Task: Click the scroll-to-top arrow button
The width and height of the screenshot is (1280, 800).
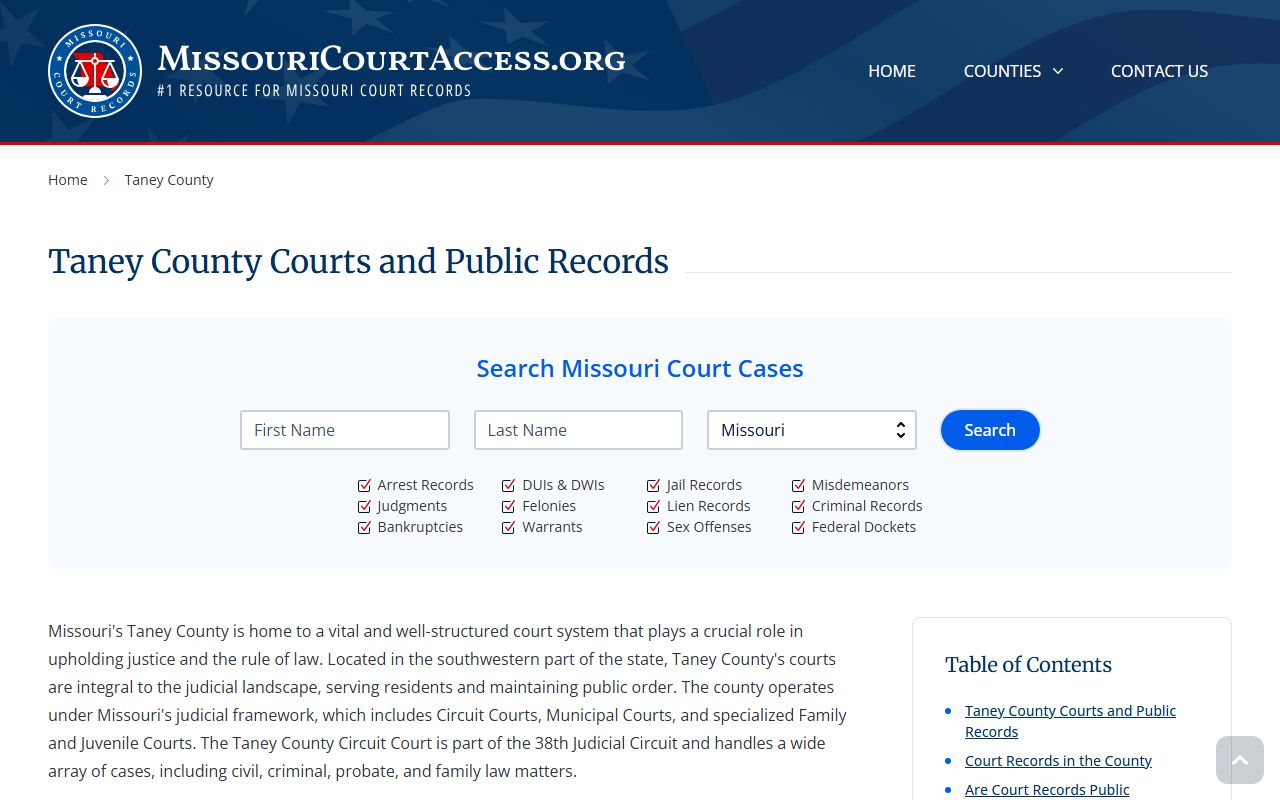Action: click(x=1240, y=760)
